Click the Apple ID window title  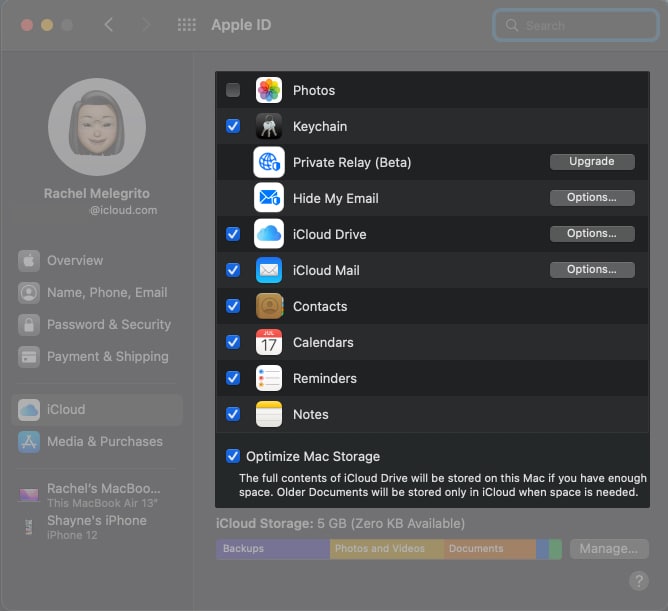pyautogui.click(x=242, y=25)
